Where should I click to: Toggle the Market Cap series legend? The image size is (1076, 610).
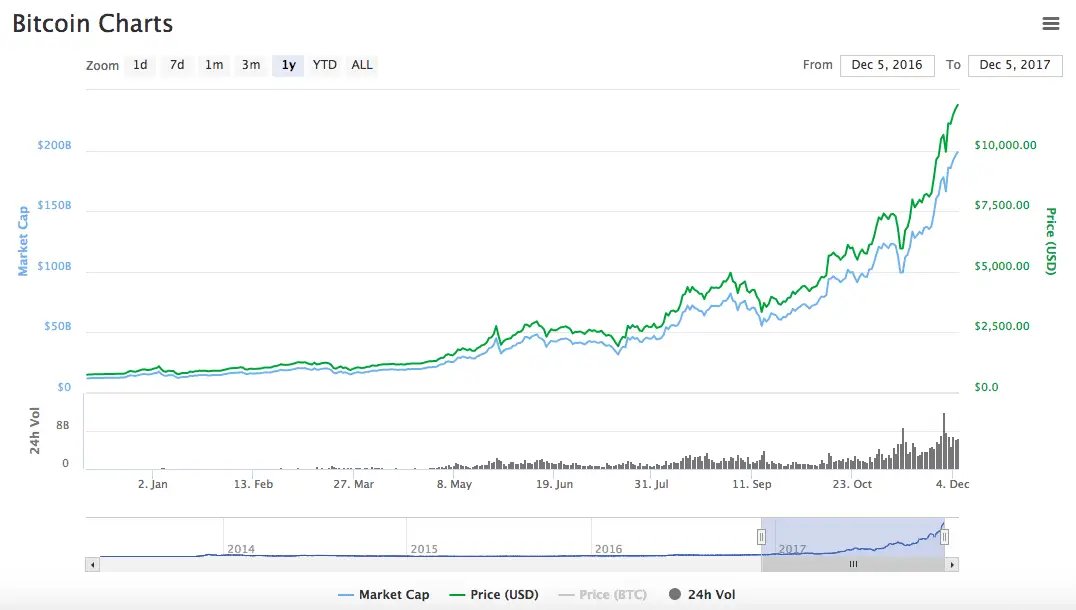[383, 595]
